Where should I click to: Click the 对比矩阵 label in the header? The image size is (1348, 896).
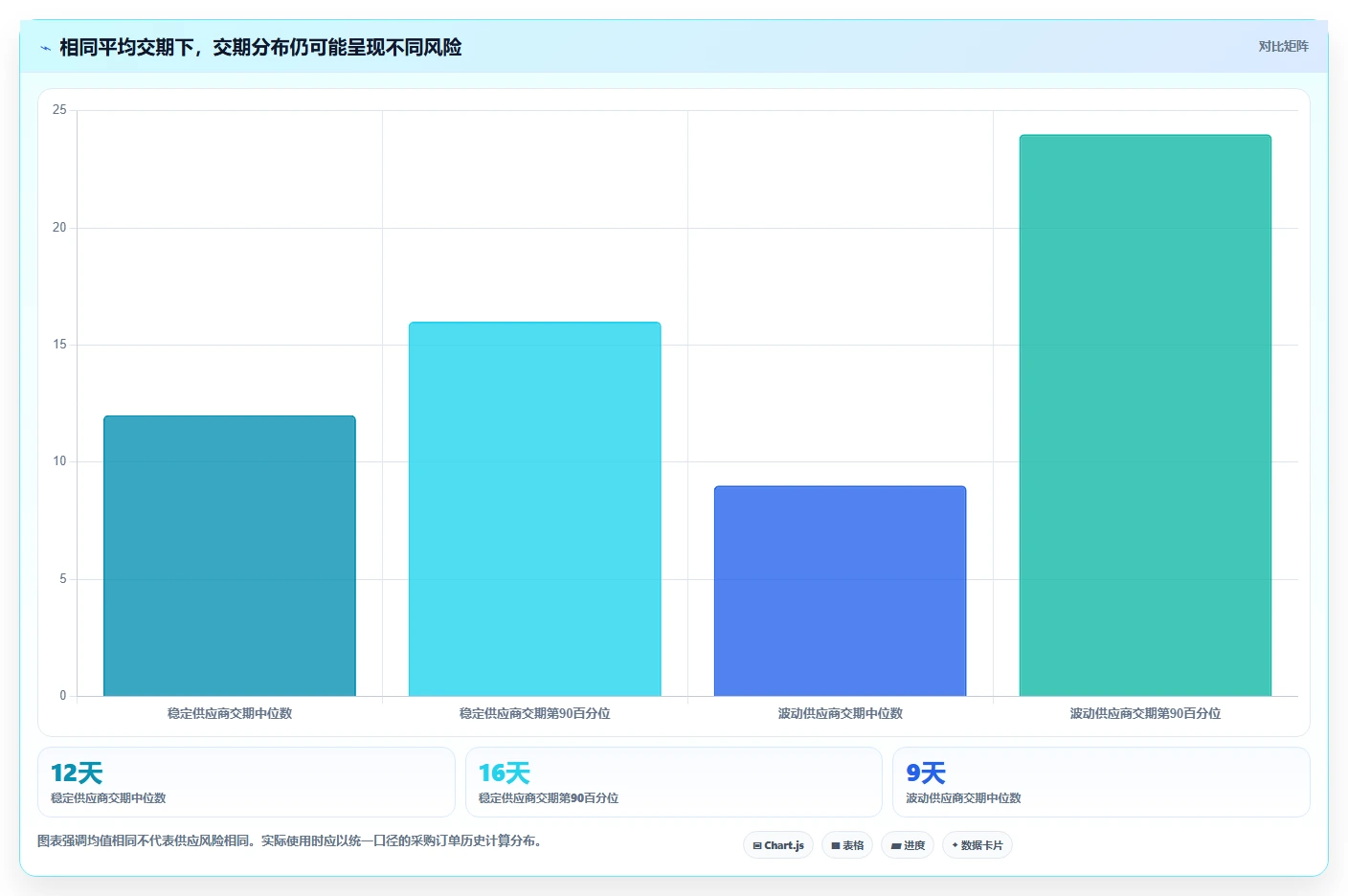pos(1283,46)
